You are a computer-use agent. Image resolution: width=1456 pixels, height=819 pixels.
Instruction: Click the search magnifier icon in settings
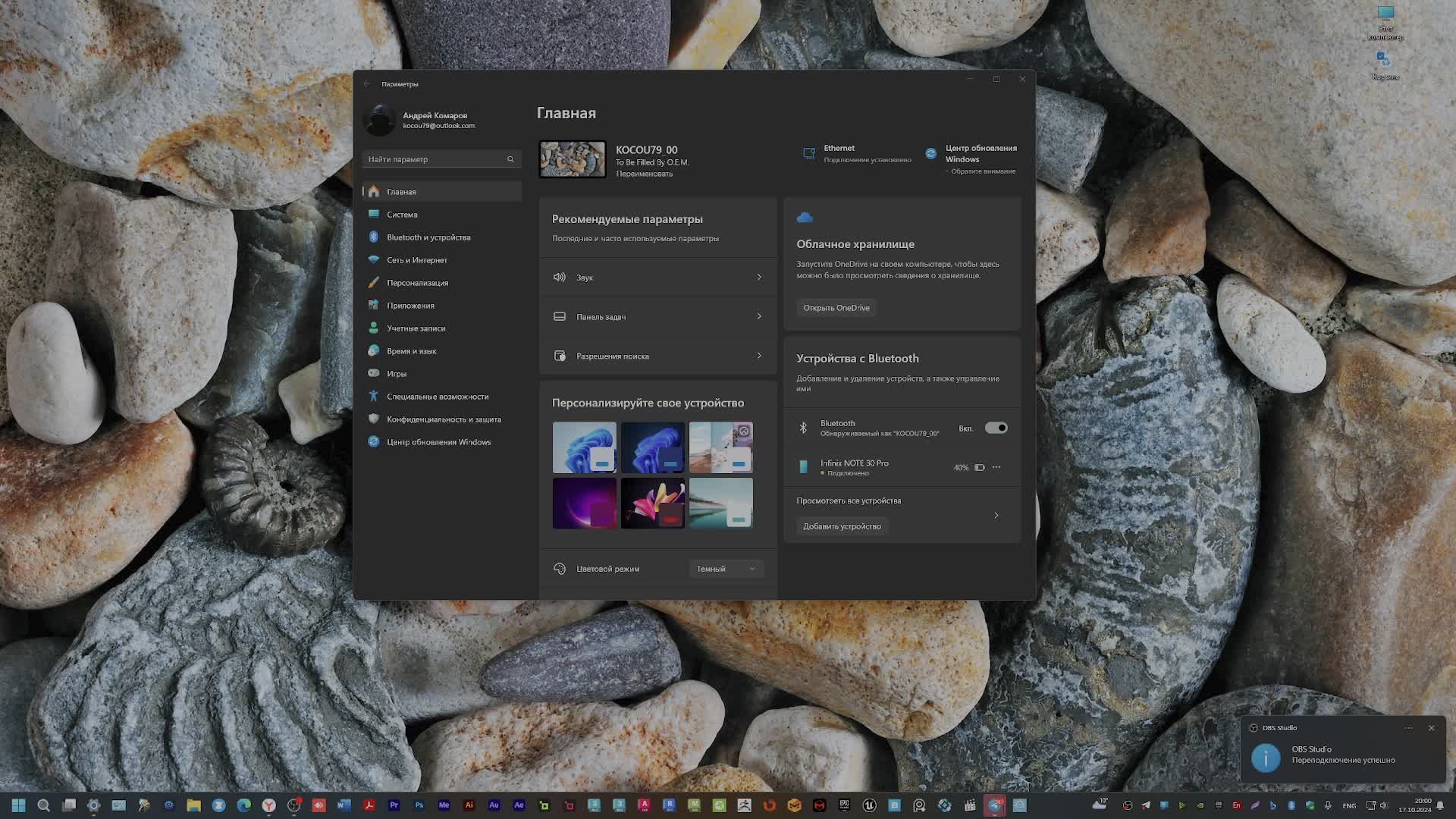pos(510,159)
